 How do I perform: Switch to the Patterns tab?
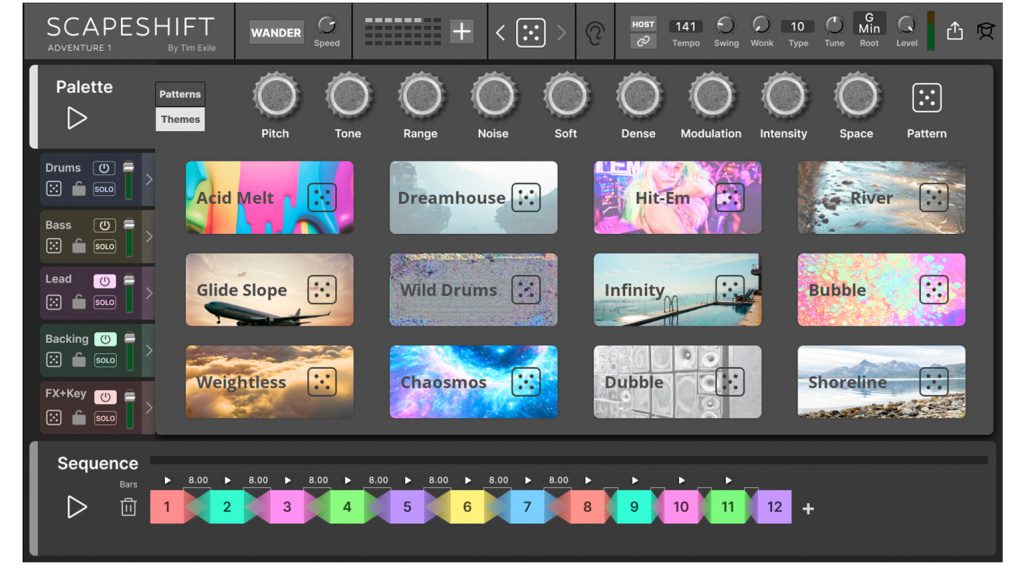pos(180,94)
